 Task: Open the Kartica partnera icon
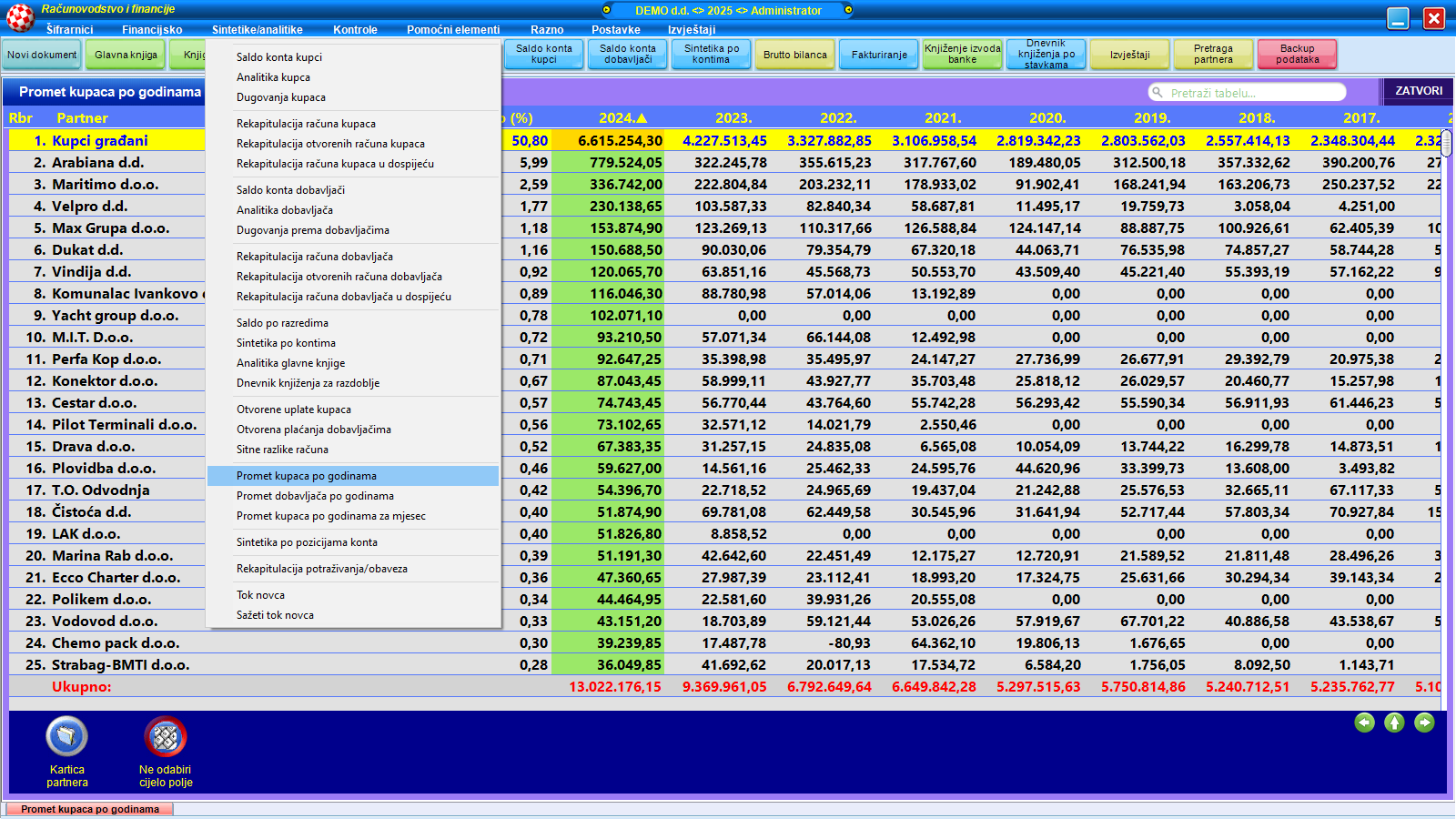click(66, 736)
